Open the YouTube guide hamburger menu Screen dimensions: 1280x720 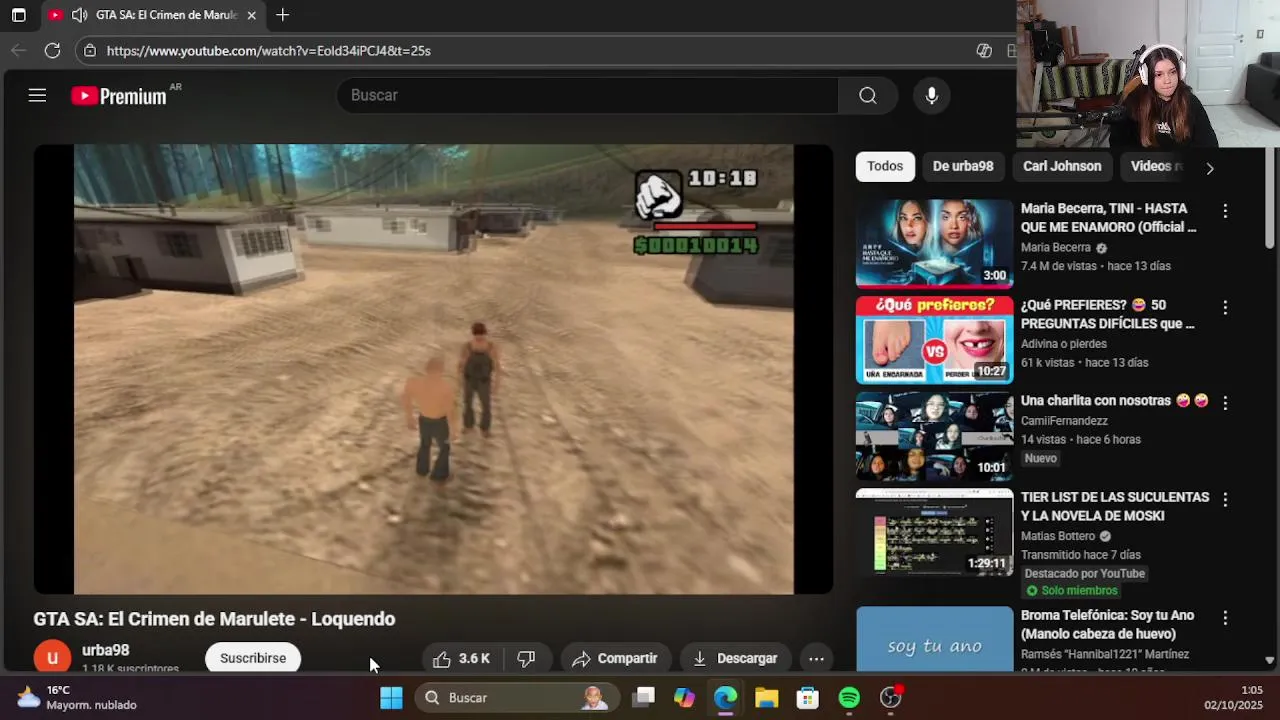pos(37,95)
